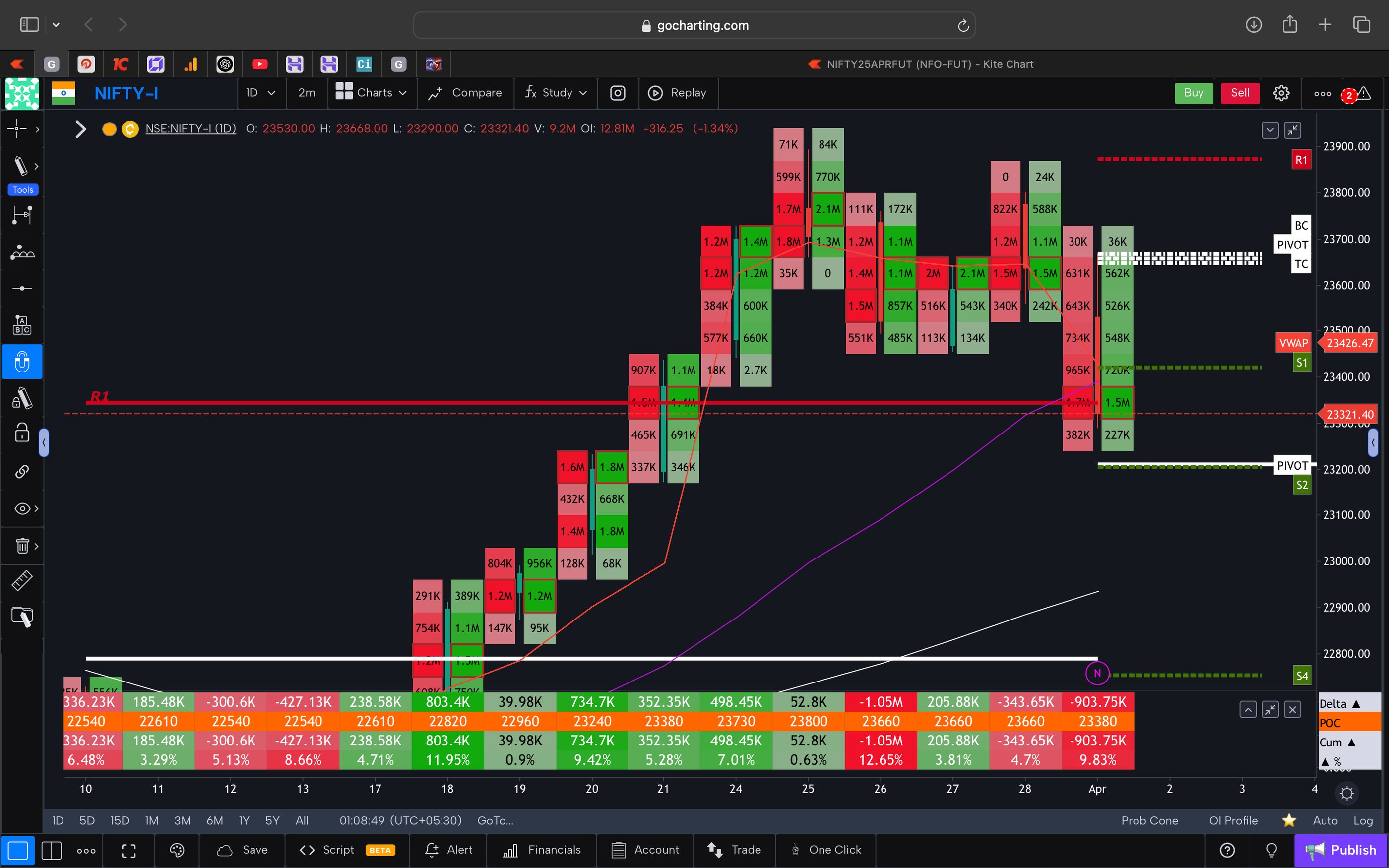The height and width of the screenshot is (868, 1389).
Task: Select the text annotation tool
Action: pyautogui.click(x=22, y=324)
